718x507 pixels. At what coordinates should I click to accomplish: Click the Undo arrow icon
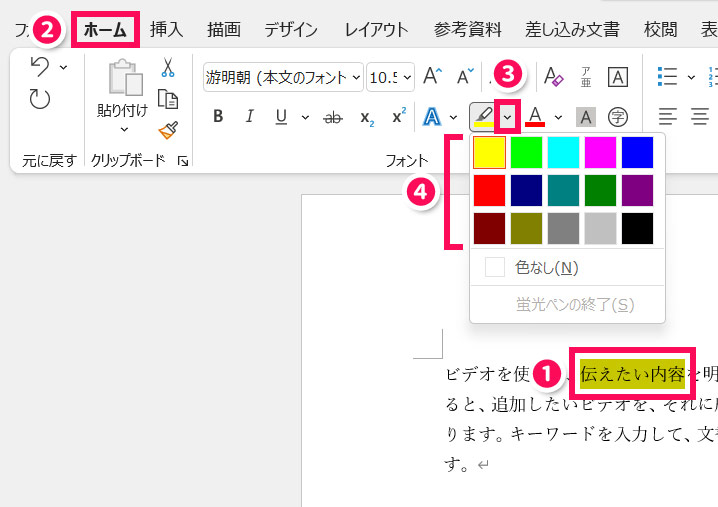pos(40,66)
